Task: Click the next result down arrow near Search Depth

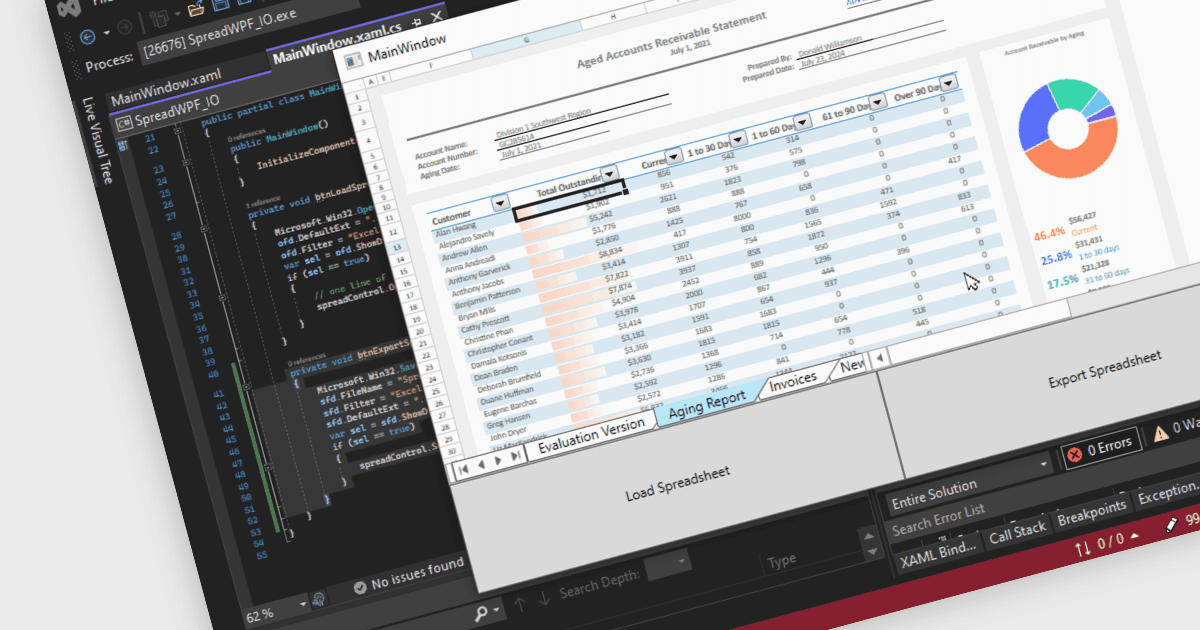Action: 543,597
